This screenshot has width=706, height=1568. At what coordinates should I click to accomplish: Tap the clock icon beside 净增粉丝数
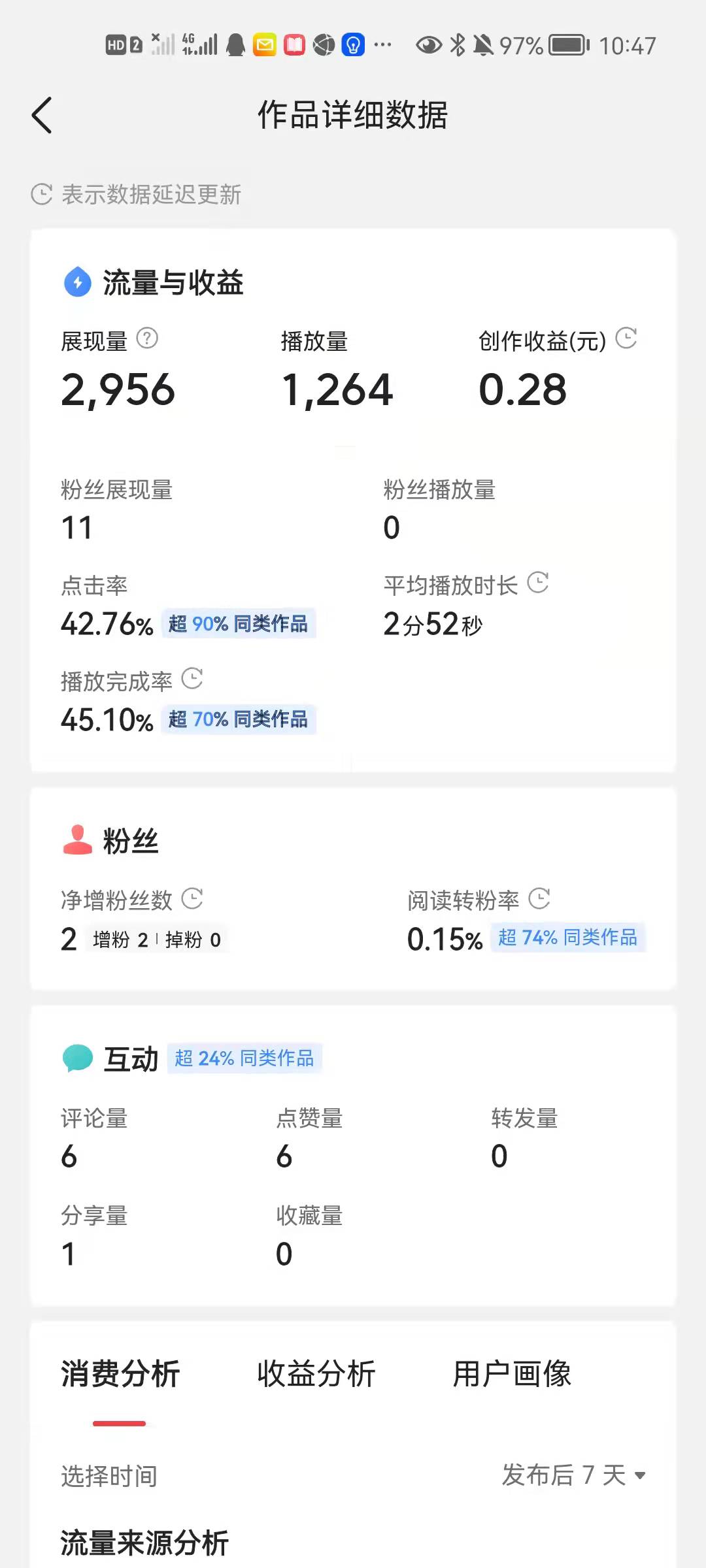point(192,898)
